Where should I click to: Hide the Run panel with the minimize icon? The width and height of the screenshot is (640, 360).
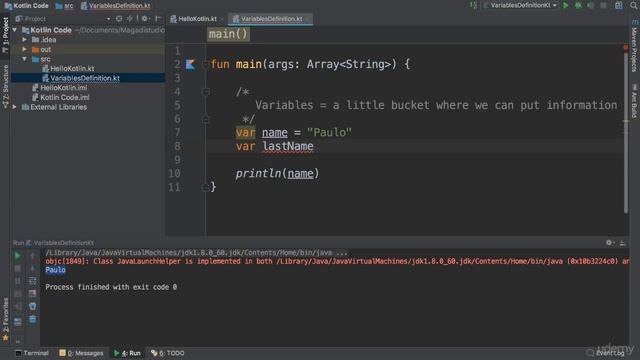click(x=622, y=243)
